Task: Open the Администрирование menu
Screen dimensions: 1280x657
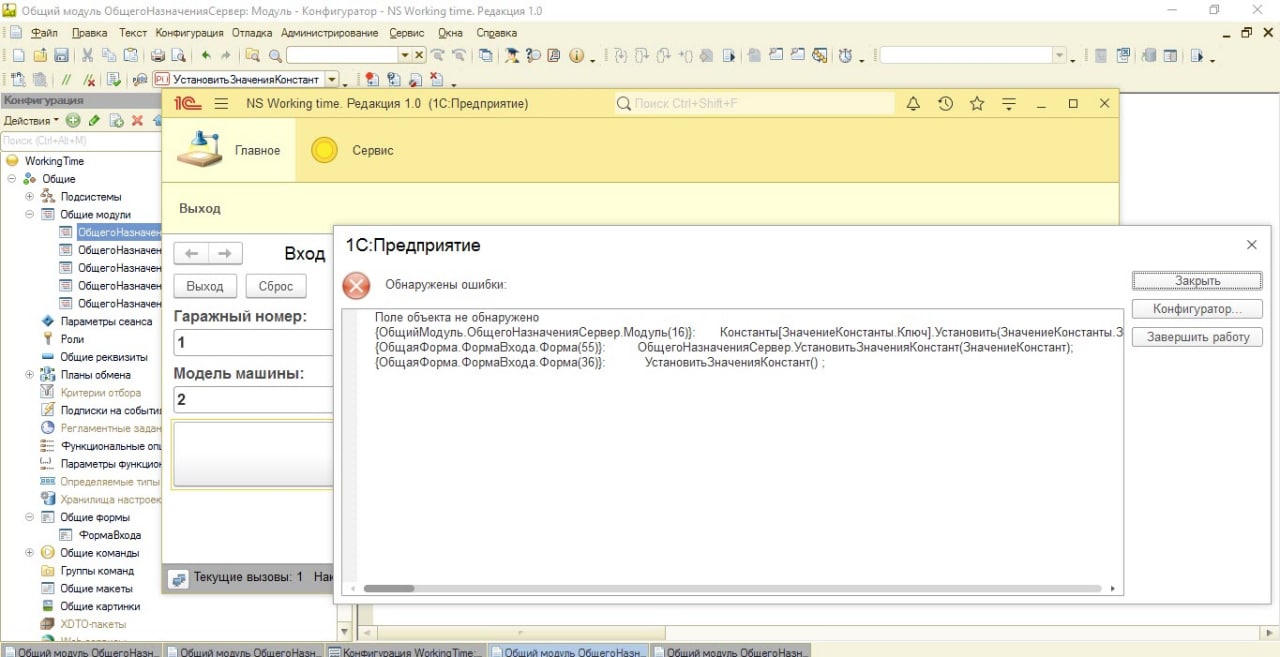Action: click(330, 33)
